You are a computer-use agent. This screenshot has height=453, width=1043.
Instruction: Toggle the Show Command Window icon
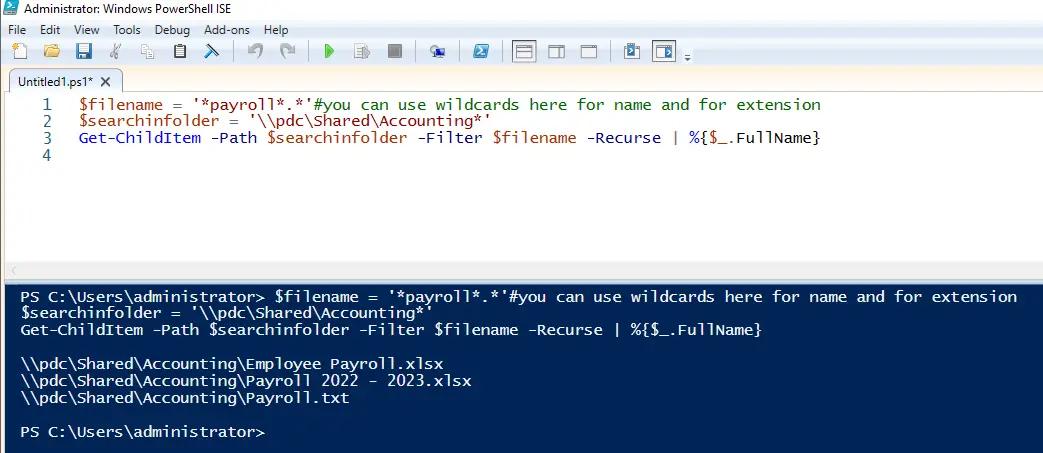[632, 51]
